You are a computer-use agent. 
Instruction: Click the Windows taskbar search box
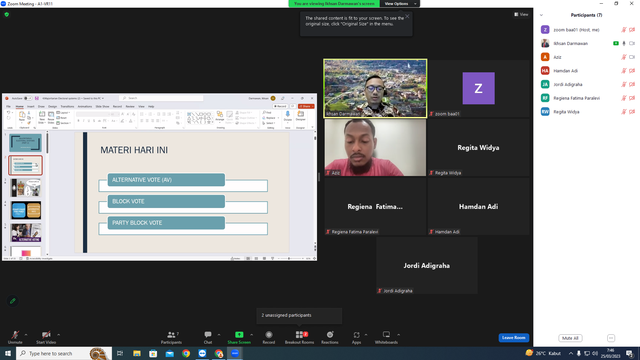point(64,353)
